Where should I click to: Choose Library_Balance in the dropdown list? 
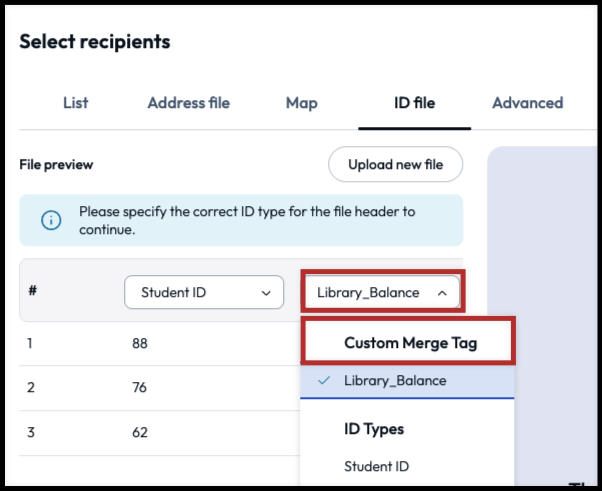(395, 381)
